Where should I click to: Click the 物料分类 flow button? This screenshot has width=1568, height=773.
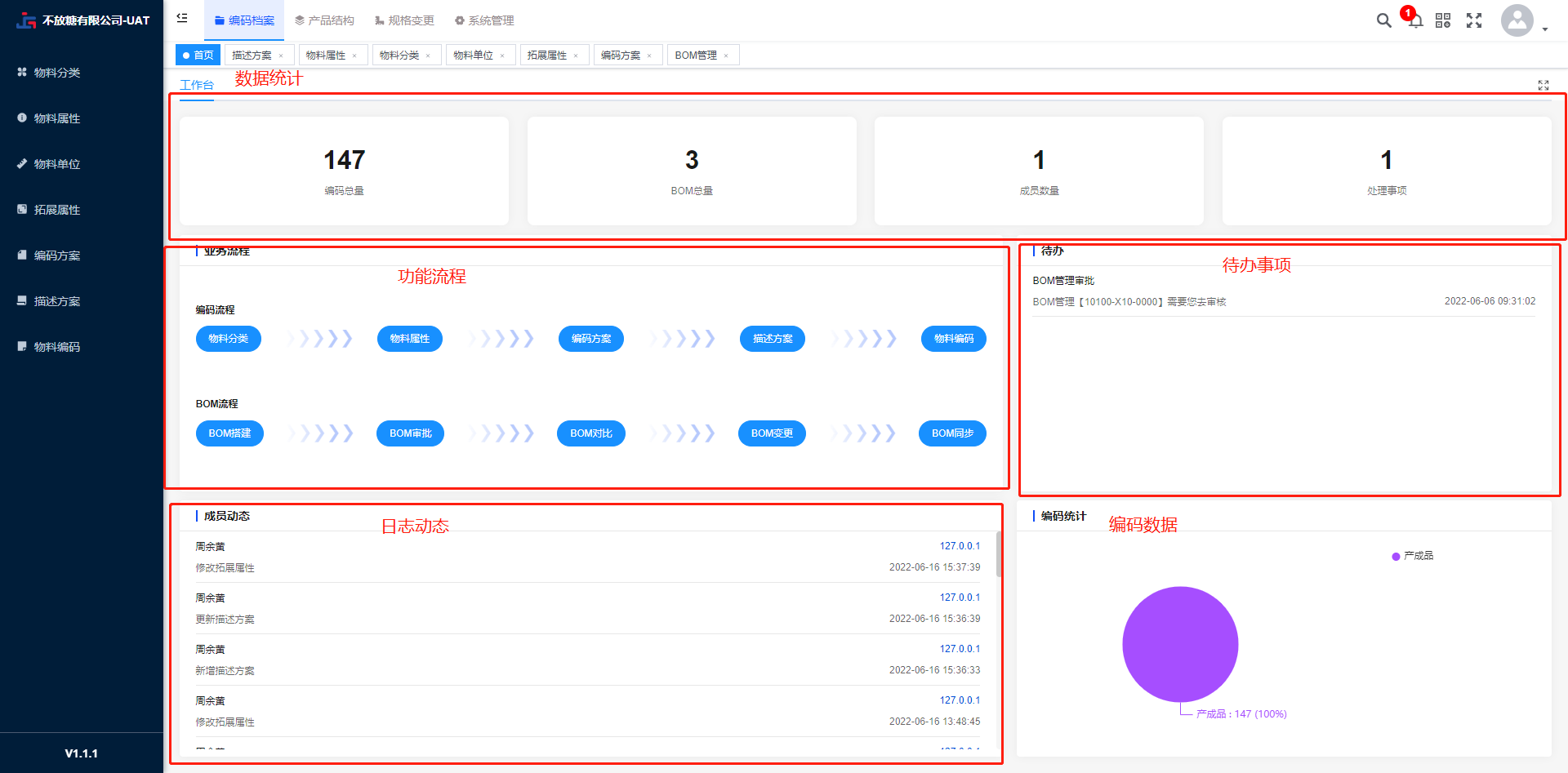pyautogui.click(x=229, y=339)
